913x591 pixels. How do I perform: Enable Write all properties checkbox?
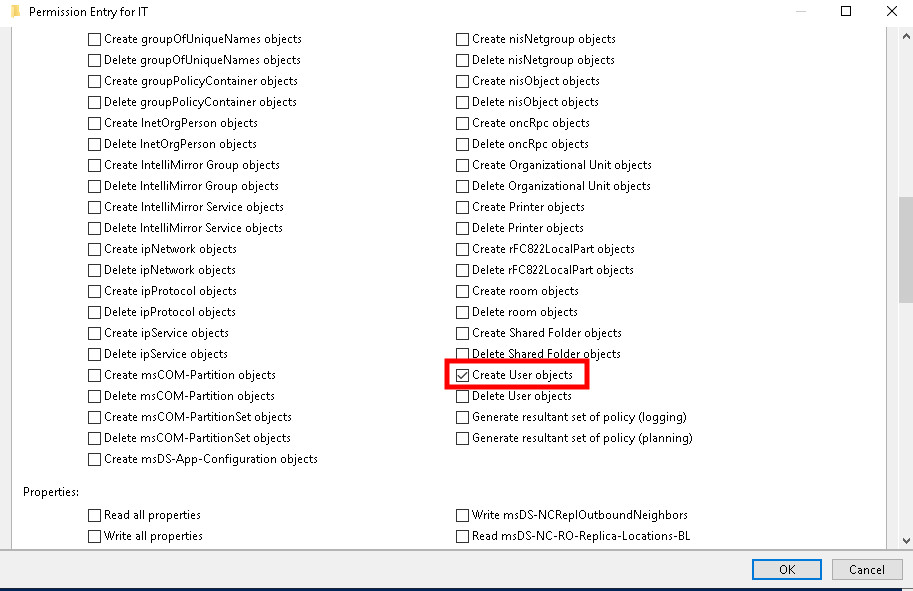coord(95,536)
